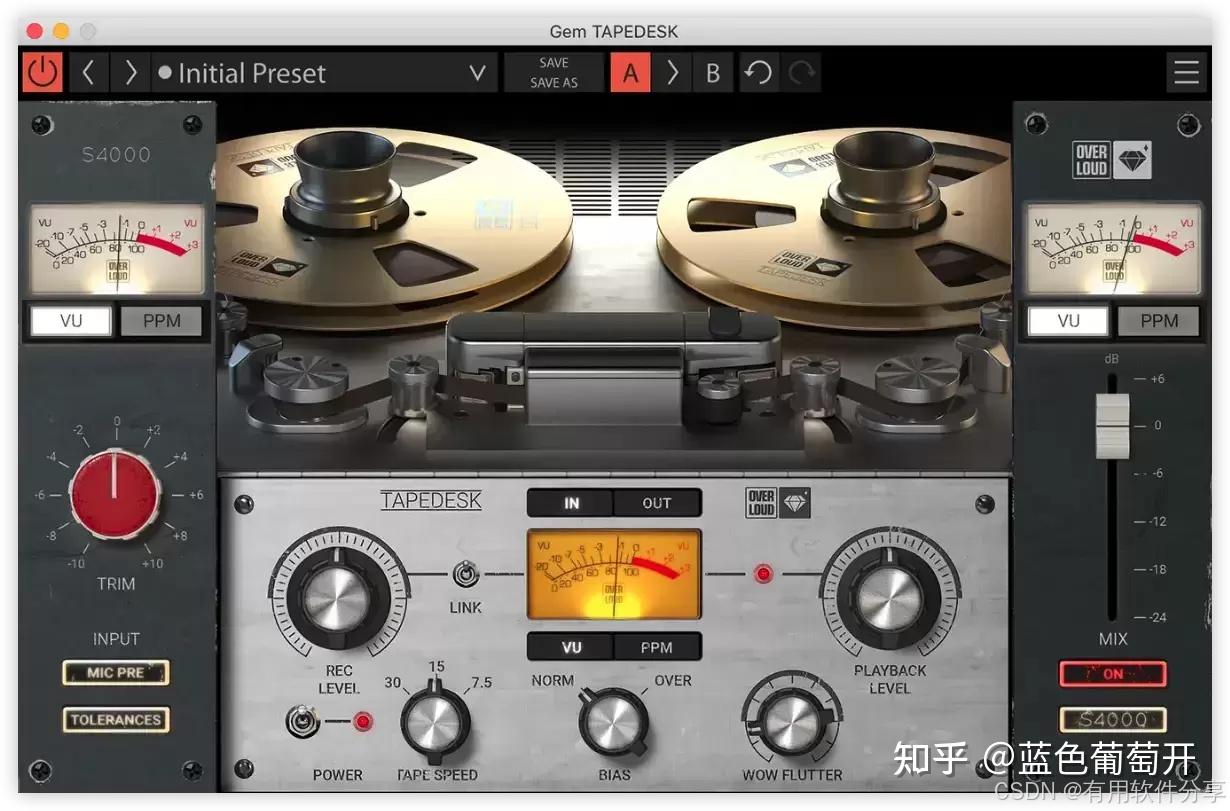Close the window with red button

(34, 31)
